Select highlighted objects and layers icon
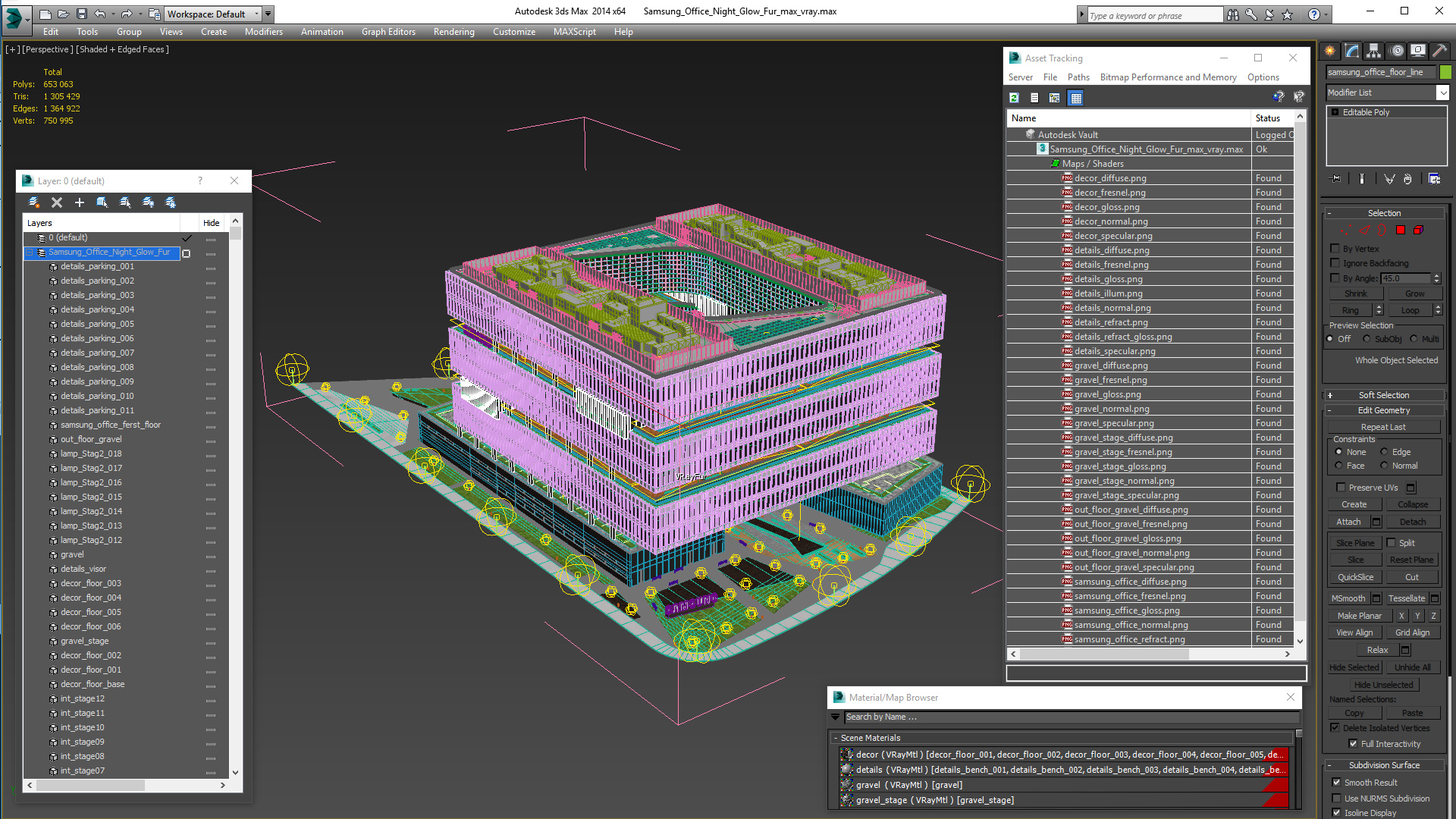The image size is (1456, 819). [x=102, y=202]
